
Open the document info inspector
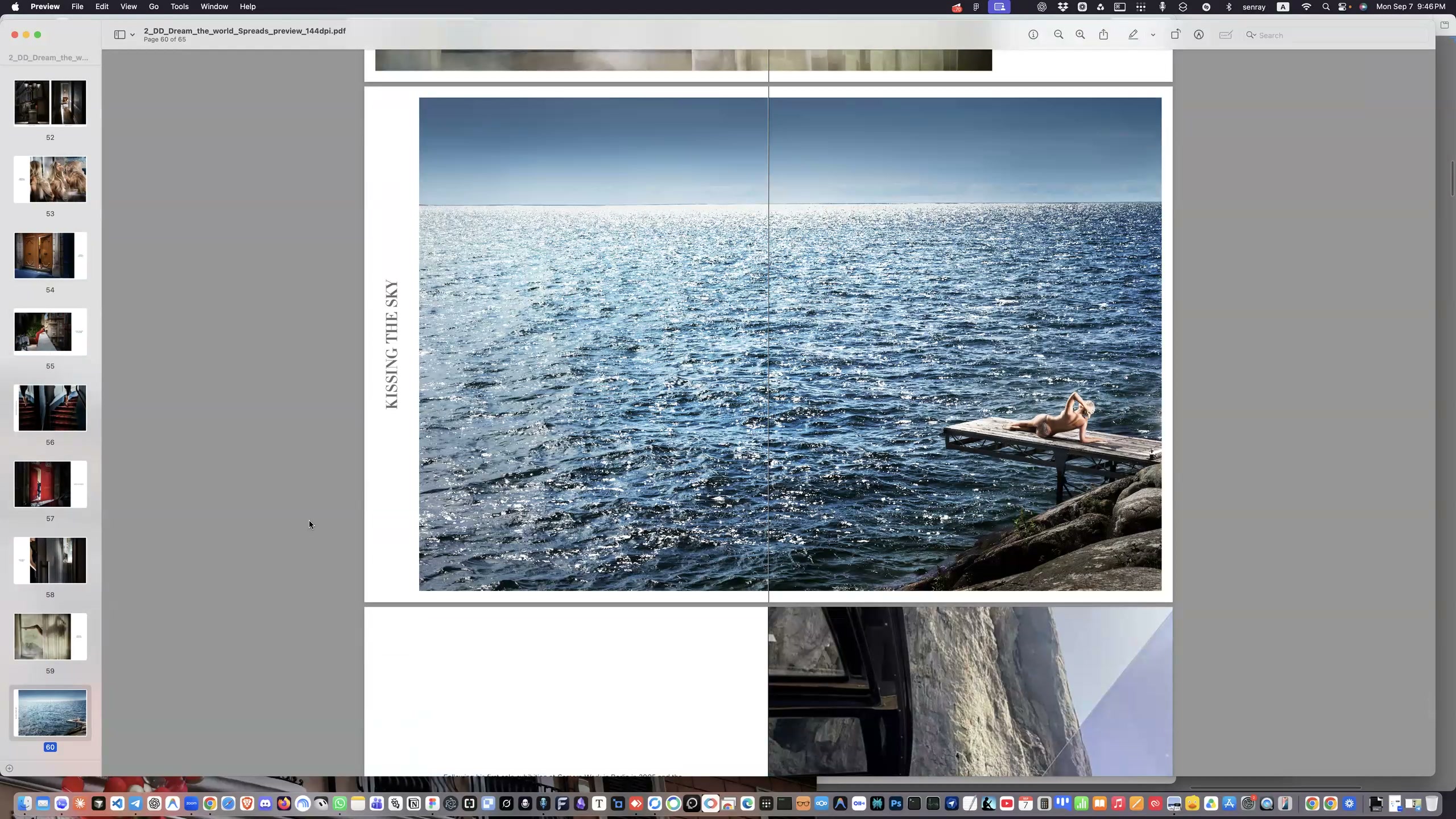point(1033,35)
